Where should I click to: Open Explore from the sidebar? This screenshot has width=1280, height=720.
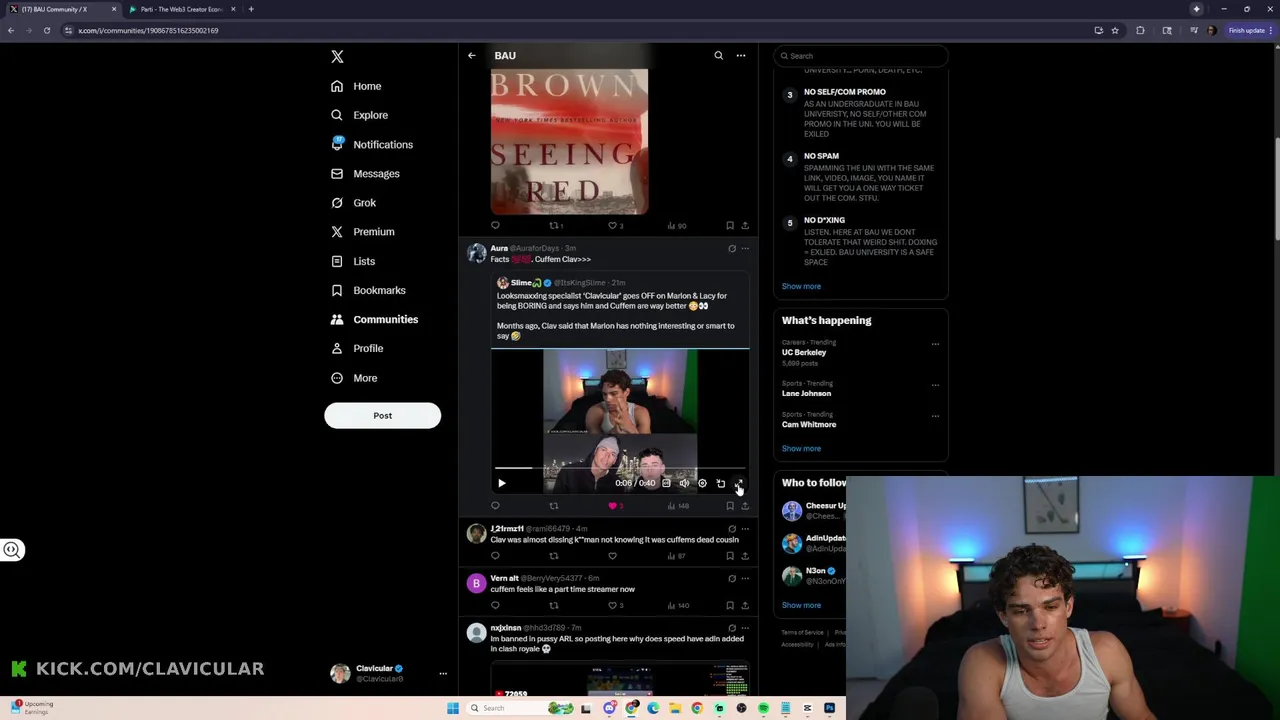point(360,115)
